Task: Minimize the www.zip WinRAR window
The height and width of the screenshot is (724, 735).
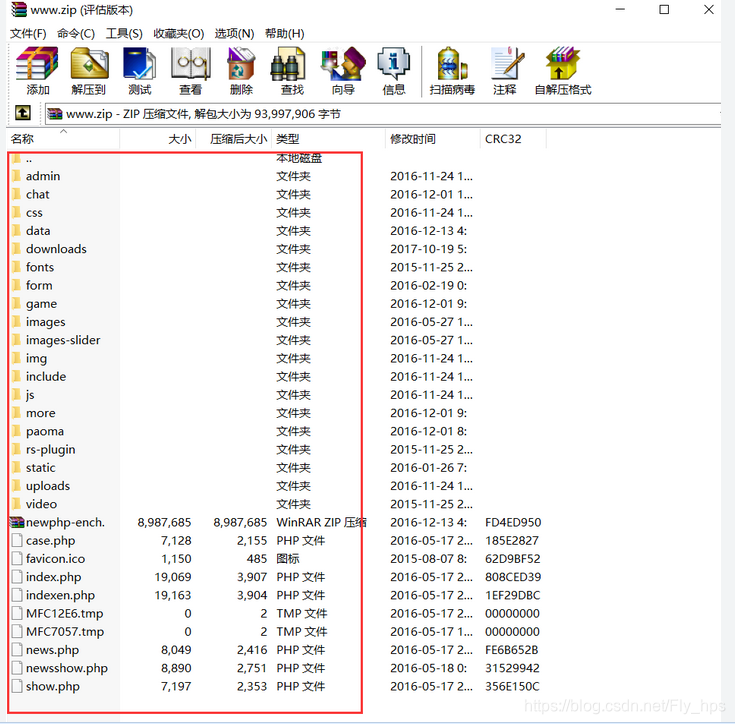Action: pos(620,9)
